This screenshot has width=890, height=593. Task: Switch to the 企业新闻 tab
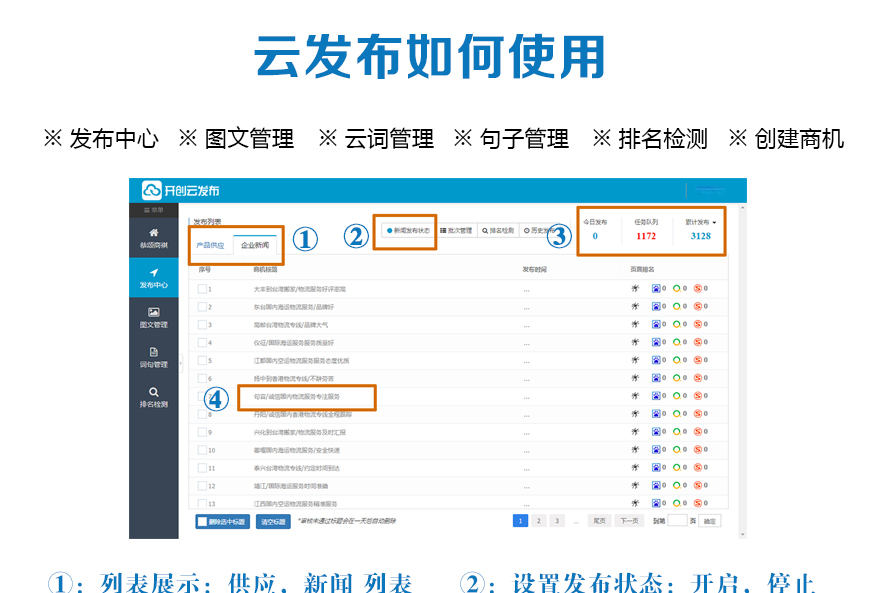pos(255,245)
